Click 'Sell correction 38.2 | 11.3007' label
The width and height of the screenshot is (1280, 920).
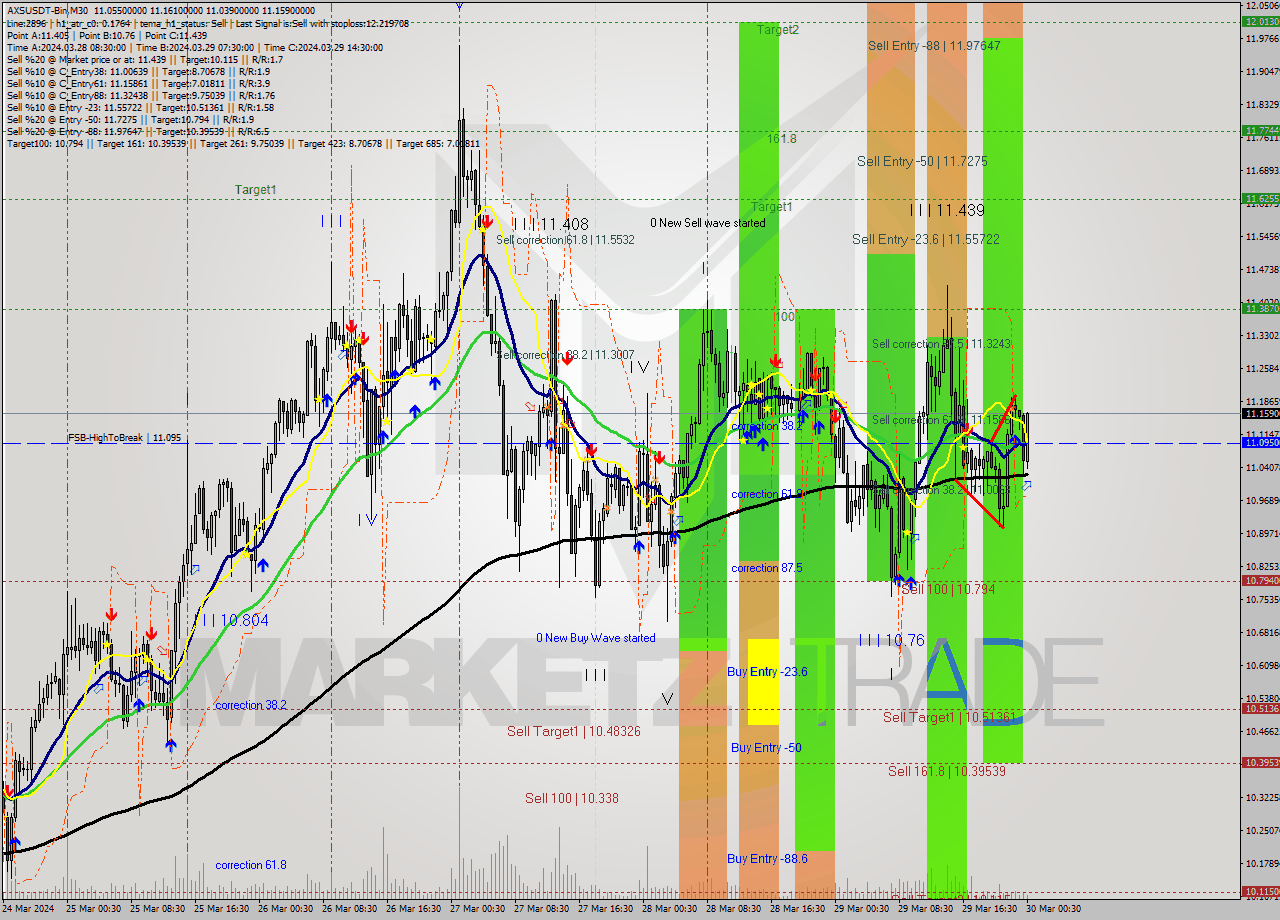pos(565,354)
